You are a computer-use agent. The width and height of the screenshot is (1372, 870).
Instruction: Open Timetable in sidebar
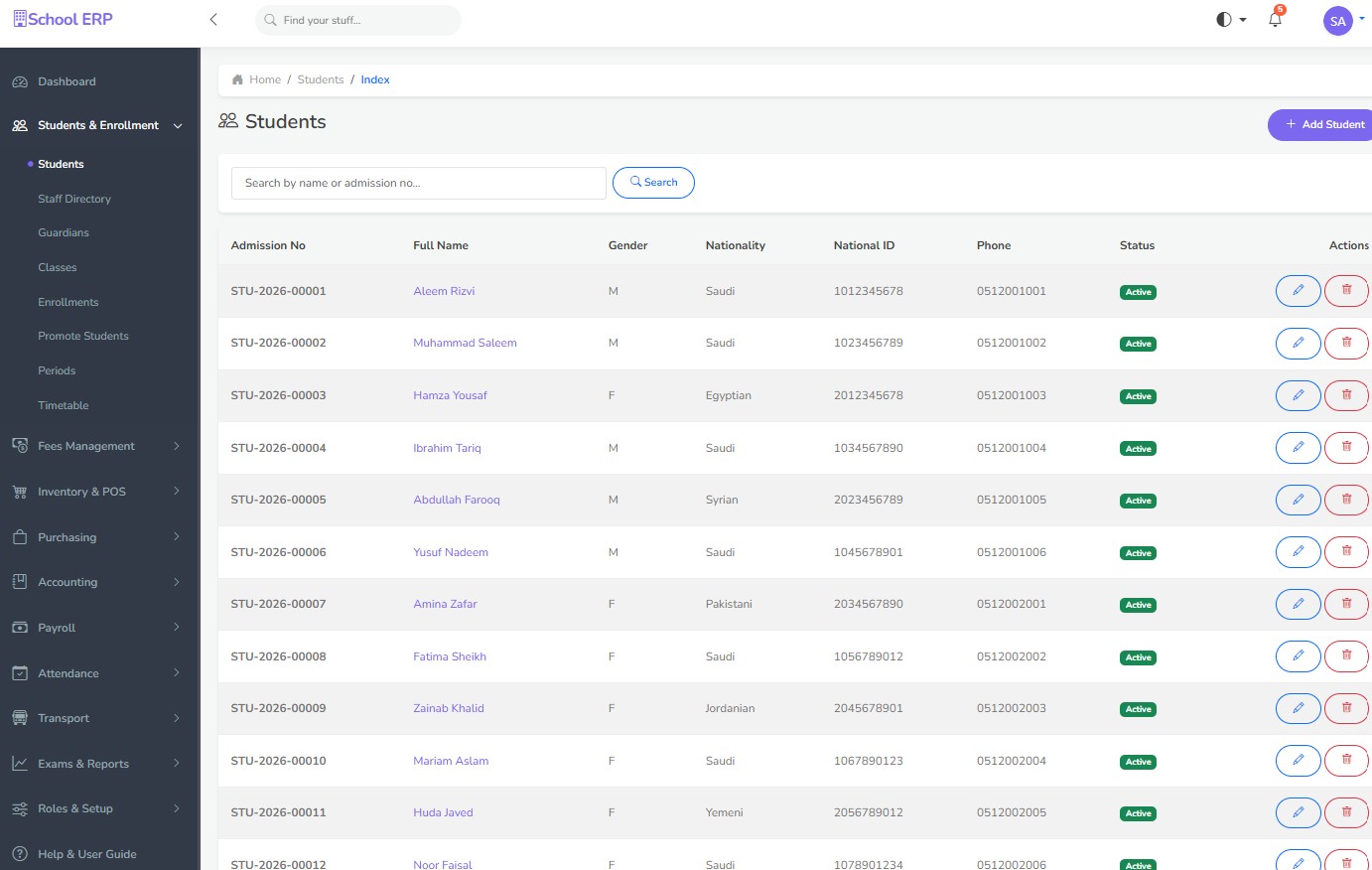pos(64,405)
